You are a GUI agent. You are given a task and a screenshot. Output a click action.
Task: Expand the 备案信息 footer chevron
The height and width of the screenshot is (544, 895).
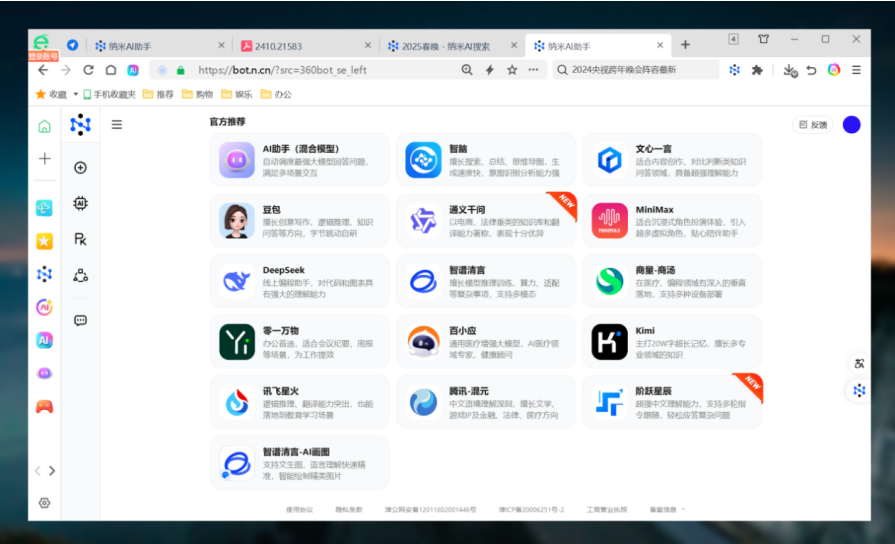point(684,509)
